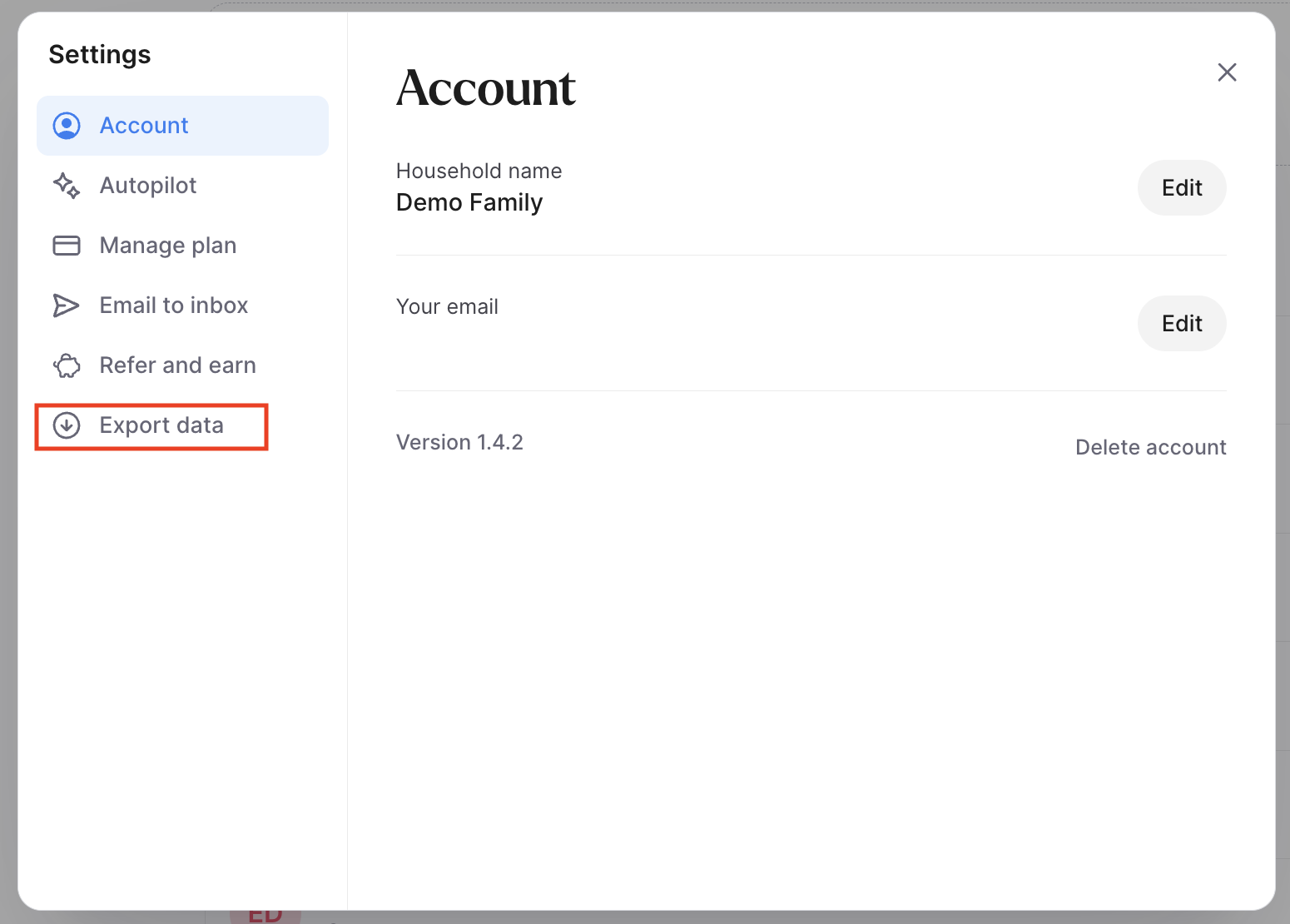Click the Export data download arrow icon

(x=67, y=425)
